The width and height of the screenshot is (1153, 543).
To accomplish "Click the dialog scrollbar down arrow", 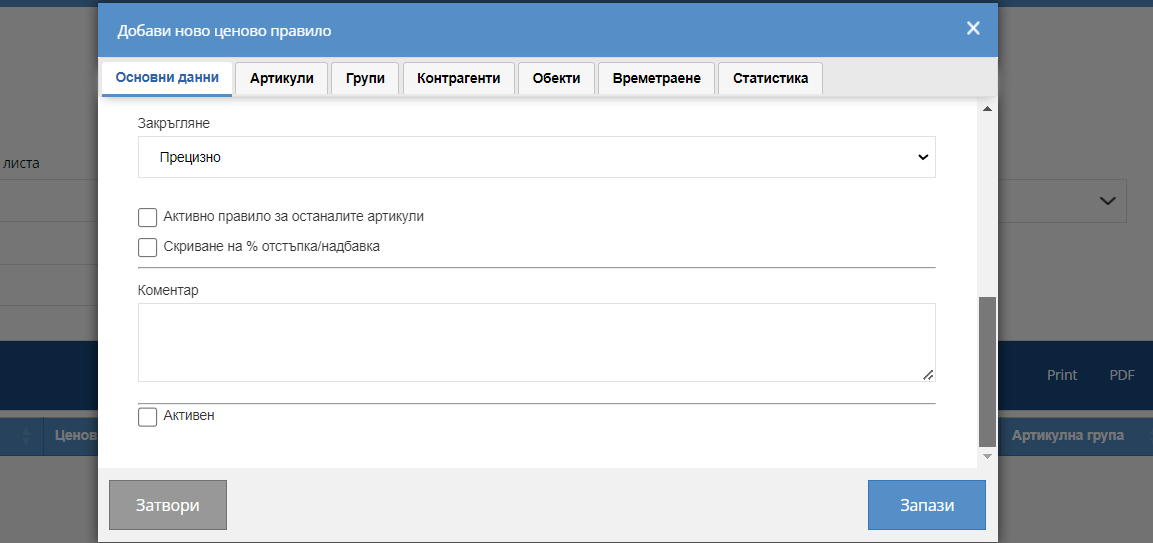I will coord(988,457).
